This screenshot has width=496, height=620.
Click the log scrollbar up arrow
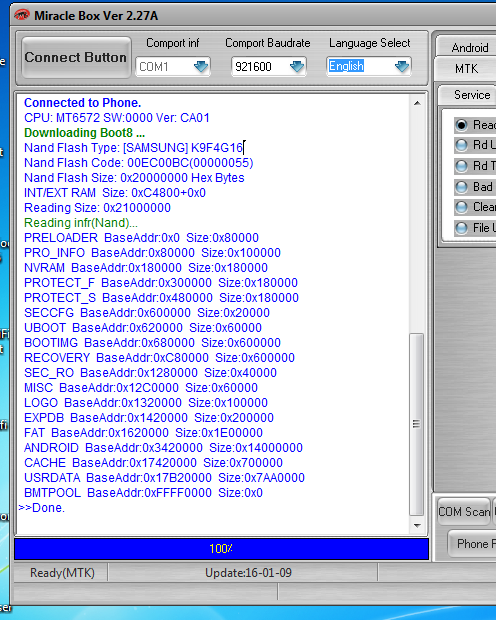coord(417,103)
